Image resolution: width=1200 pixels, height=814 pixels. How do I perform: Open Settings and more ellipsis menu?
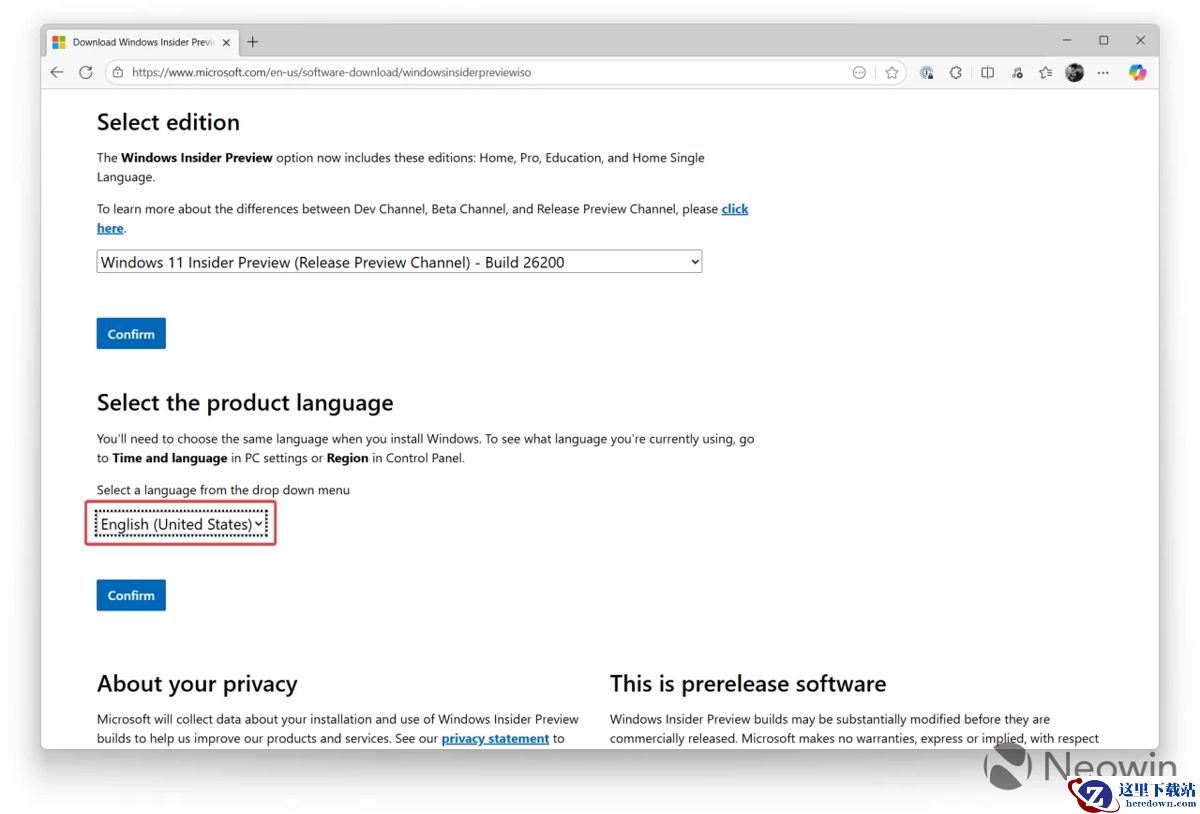(x=1103, y=72)
